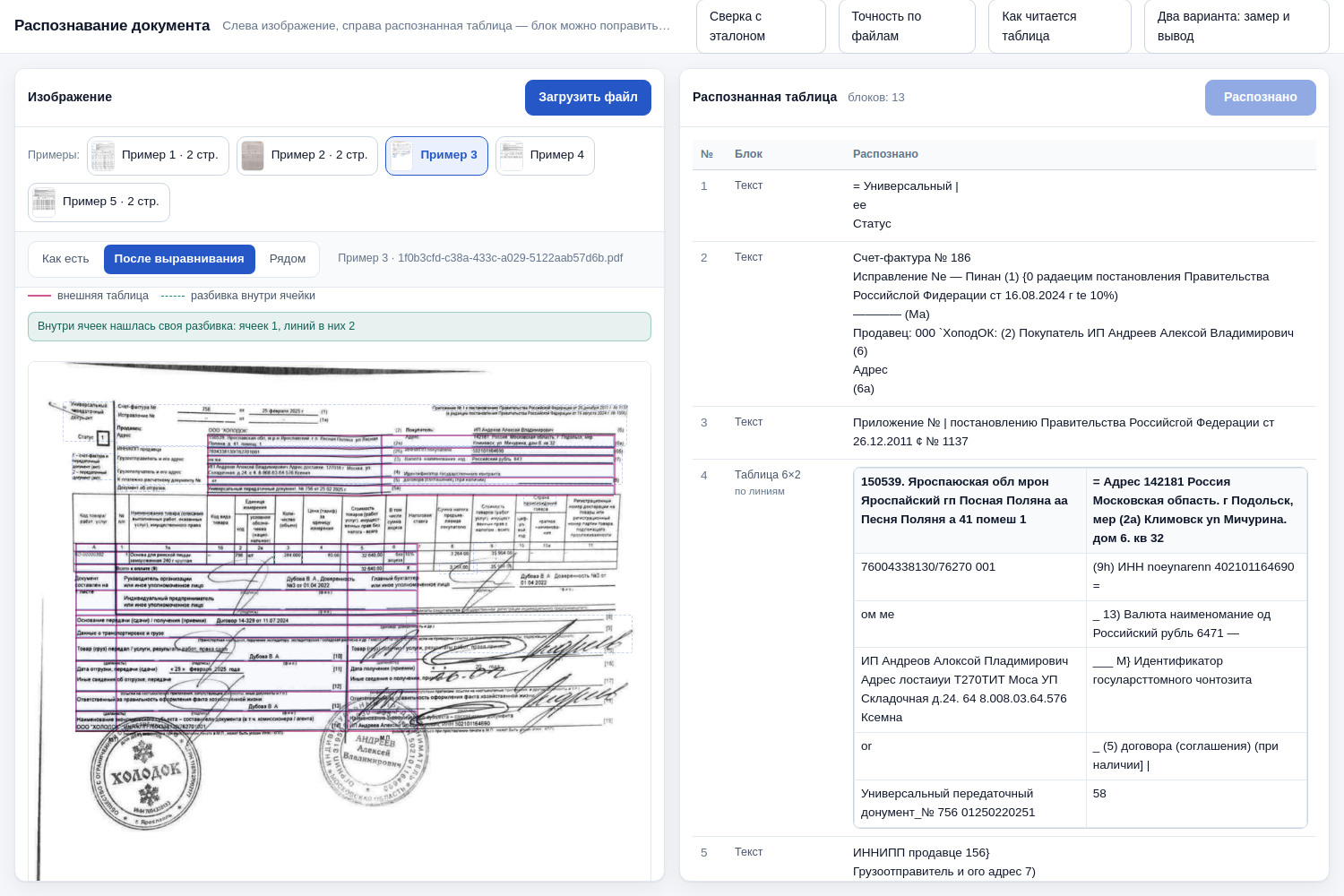Click the Пример 5 document thumbnail
1344x896 pixels.
click(44, 202)
